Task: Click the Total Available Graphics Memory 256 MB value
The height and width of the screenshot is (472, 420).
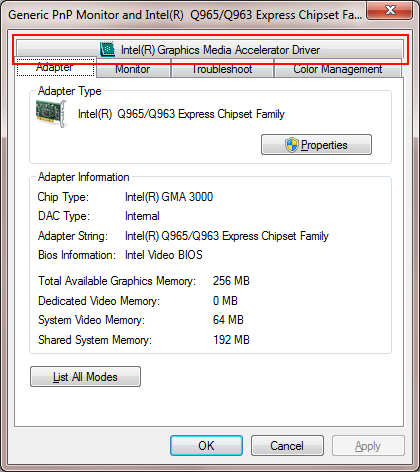Action: tap(231, 281)
